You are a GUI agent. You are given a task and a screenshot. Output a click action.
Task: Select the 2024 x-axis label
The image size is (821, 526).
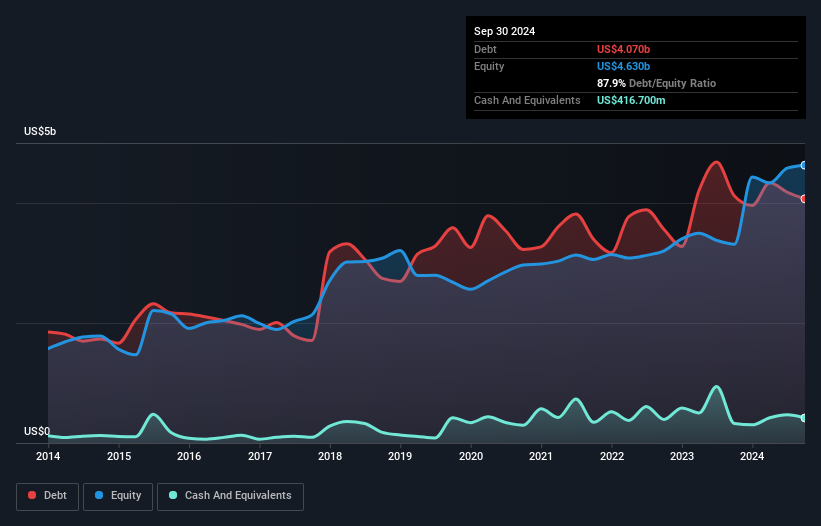752,456
